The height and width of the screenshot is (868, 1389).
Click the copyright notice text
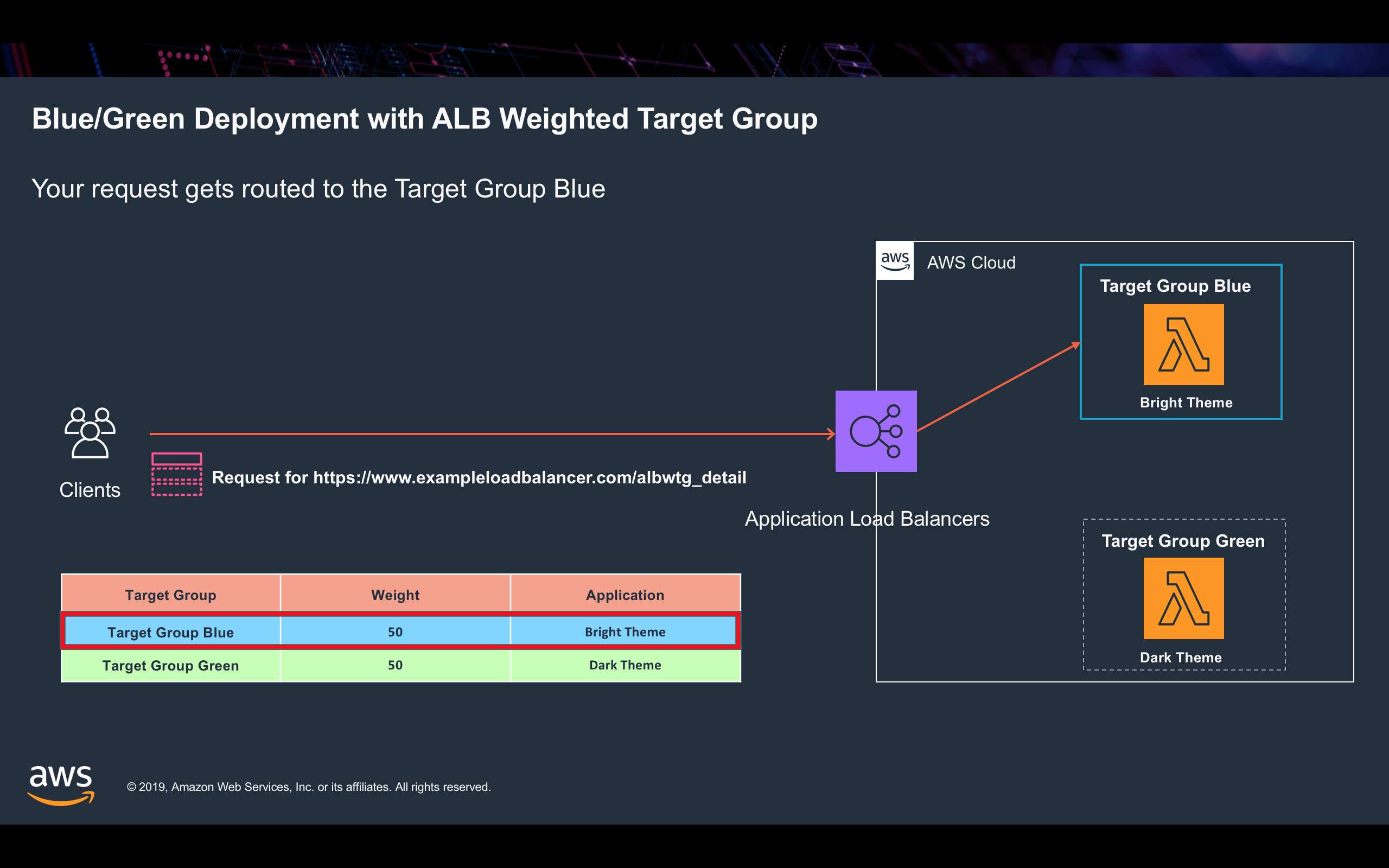click(309, 787)
